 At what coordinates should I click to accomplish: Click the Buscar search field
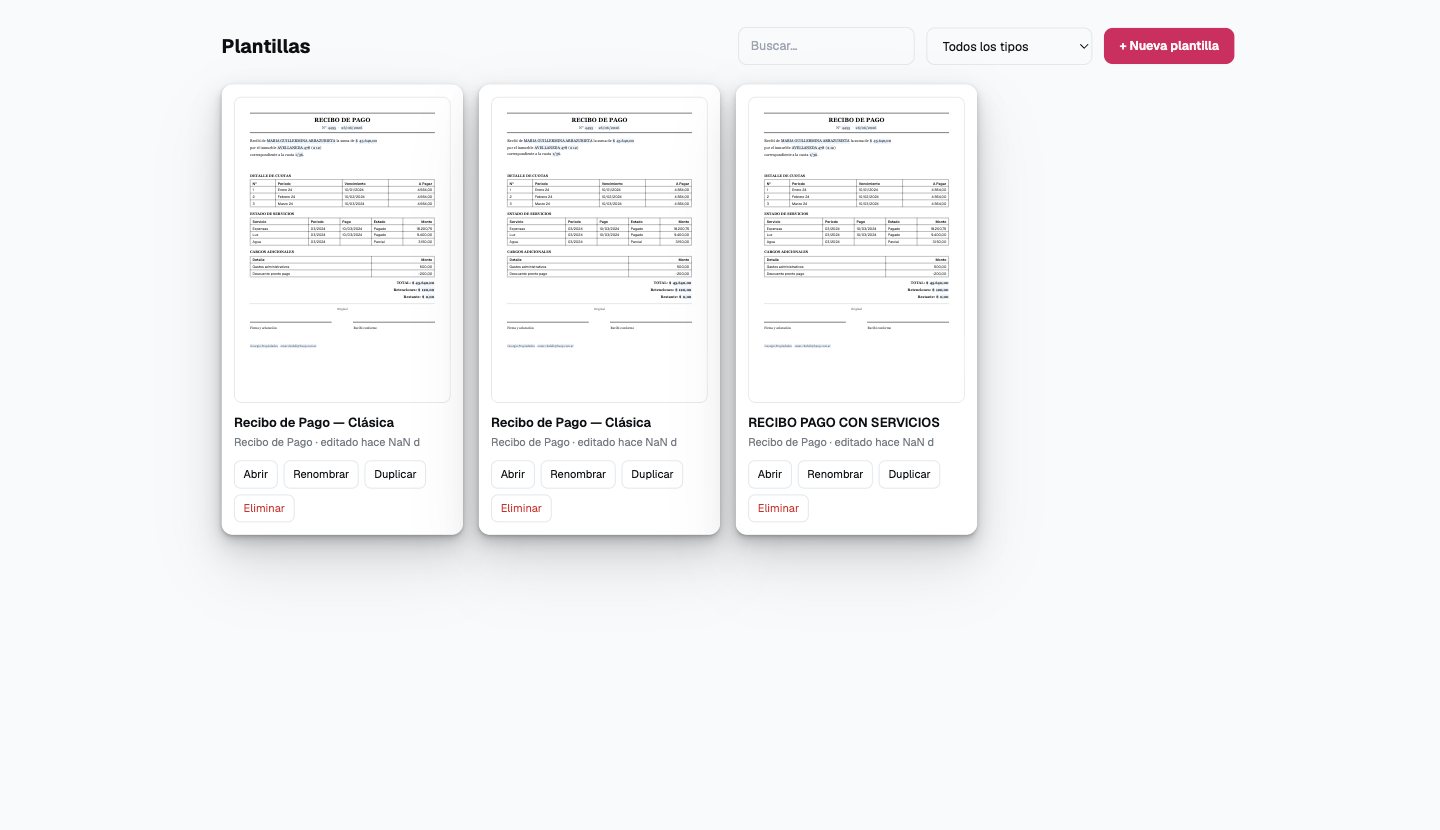(x=826, y=46)
